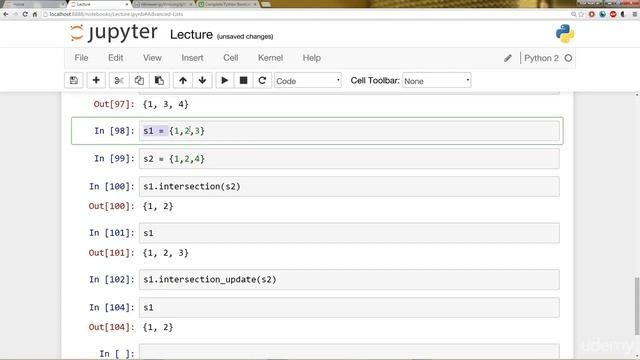Click the Python 2 kernel label
This screenshot has height=360, width=640.
[541, 58]
